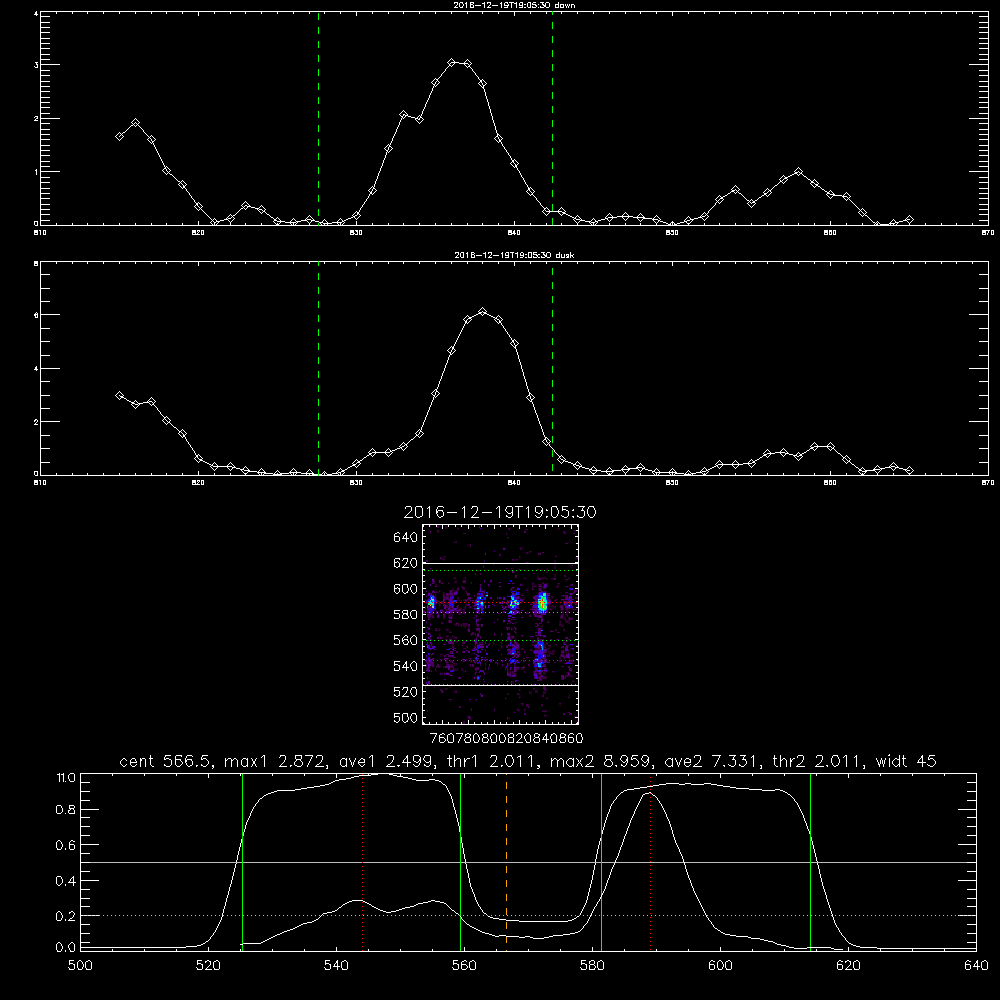1000x1000 pixels.
Task: Click the "2016-12-19T19:05:30 dusk" plot title
Action: click(514, 255)
